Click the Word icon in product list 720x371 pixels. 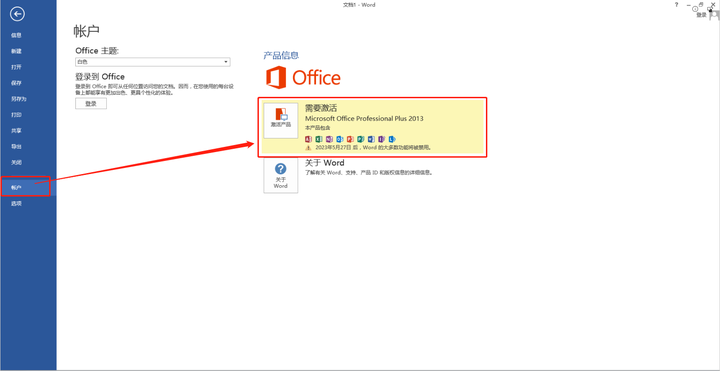tap(371, 139)
